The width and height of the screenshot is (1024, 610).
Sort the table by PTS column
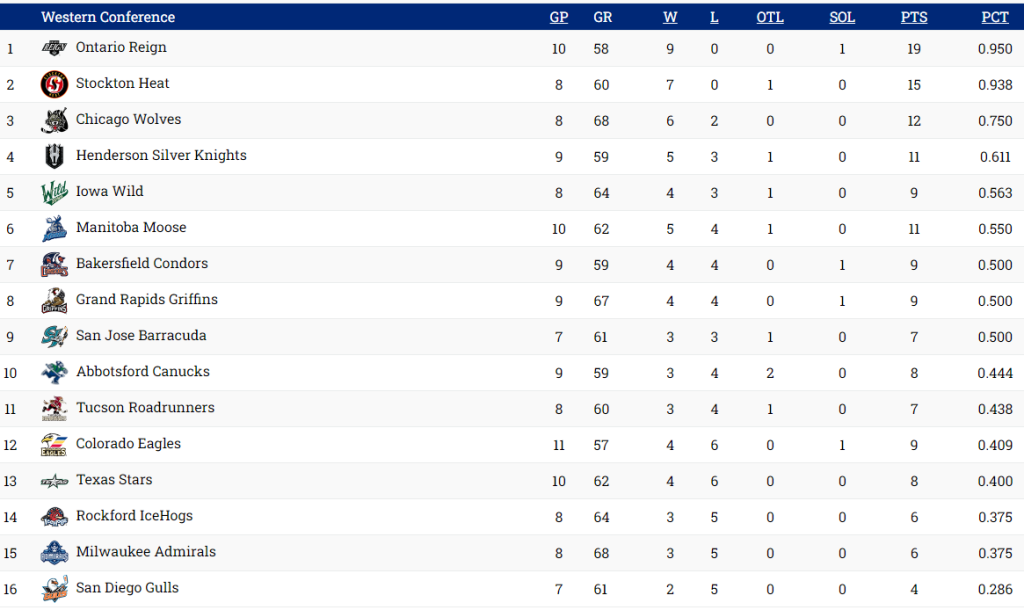tap(913, 17)
